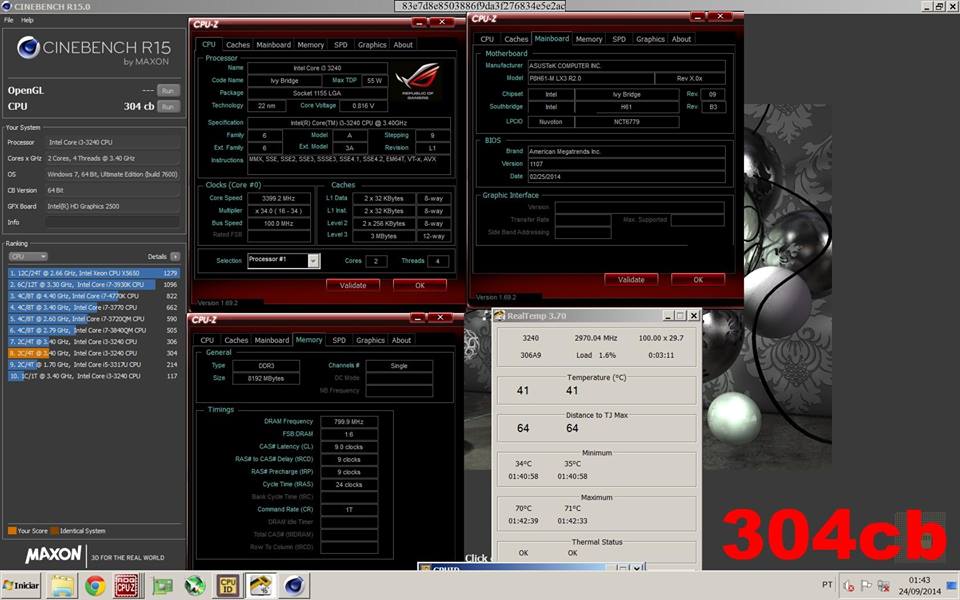This screenshot has height=600, width=960.
Task: Select Caches tab in the bottom CPU-Z window
Action: click(x=236, y=340)
